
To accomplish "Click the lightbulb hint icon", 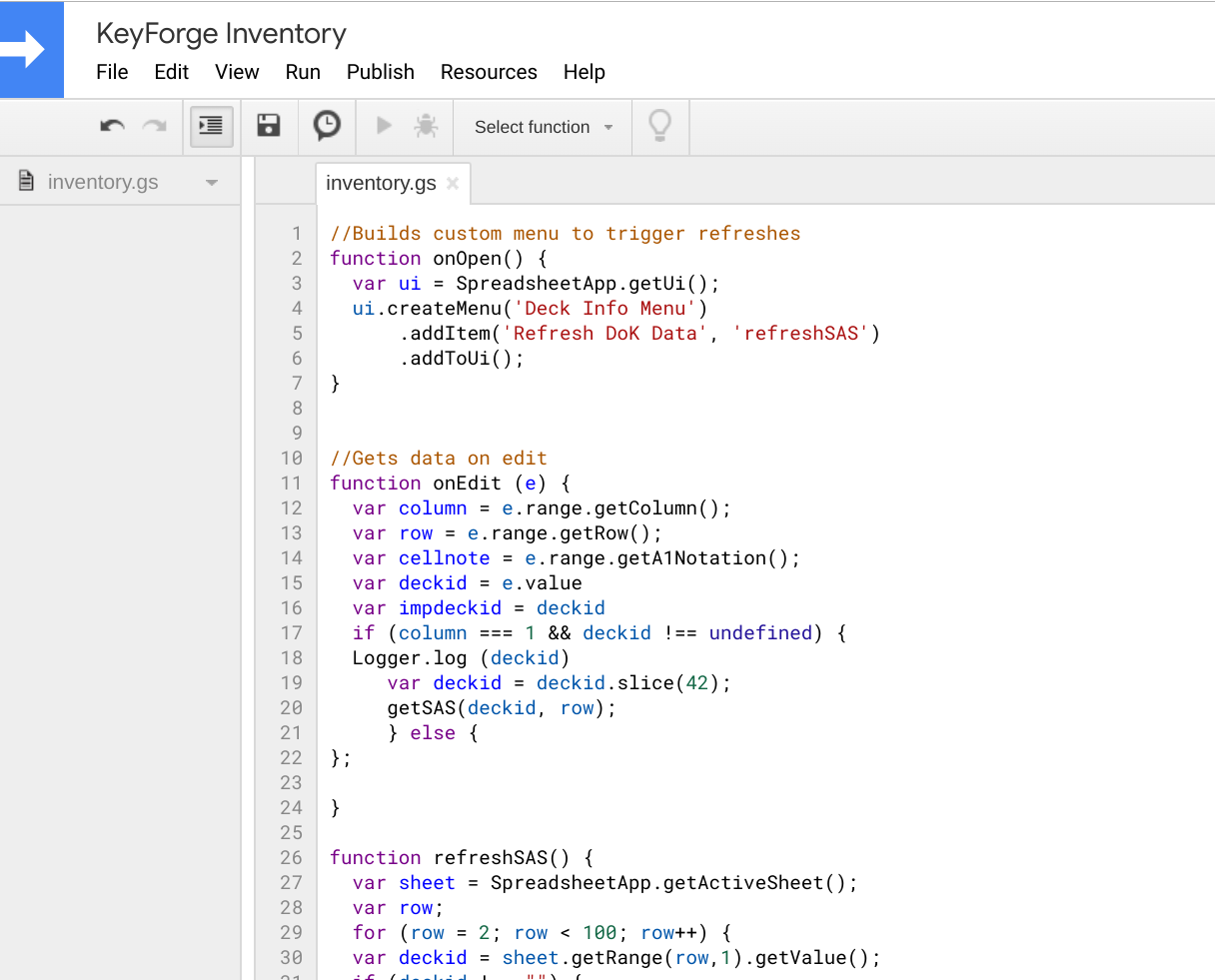I will coord(659,126).
